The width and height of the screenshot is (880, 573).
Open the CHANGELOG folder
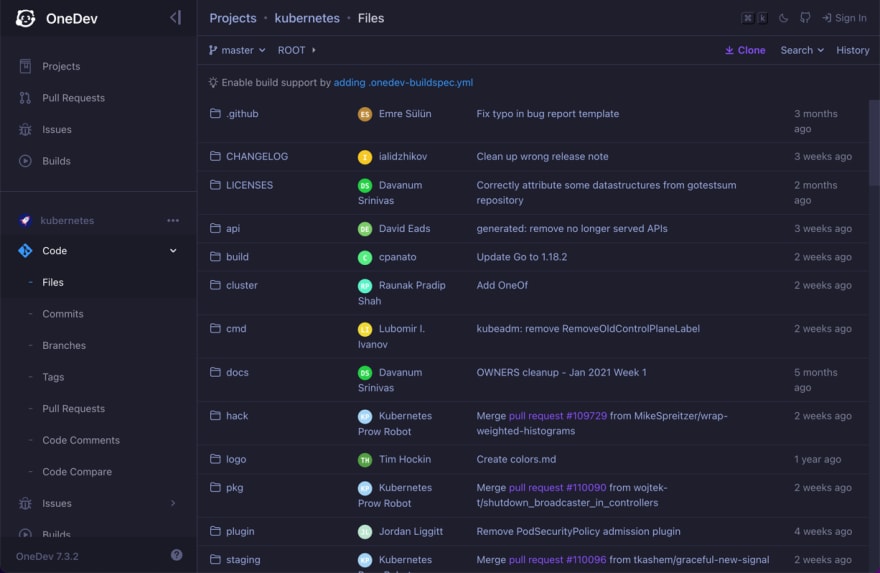(x=257, y=157)
